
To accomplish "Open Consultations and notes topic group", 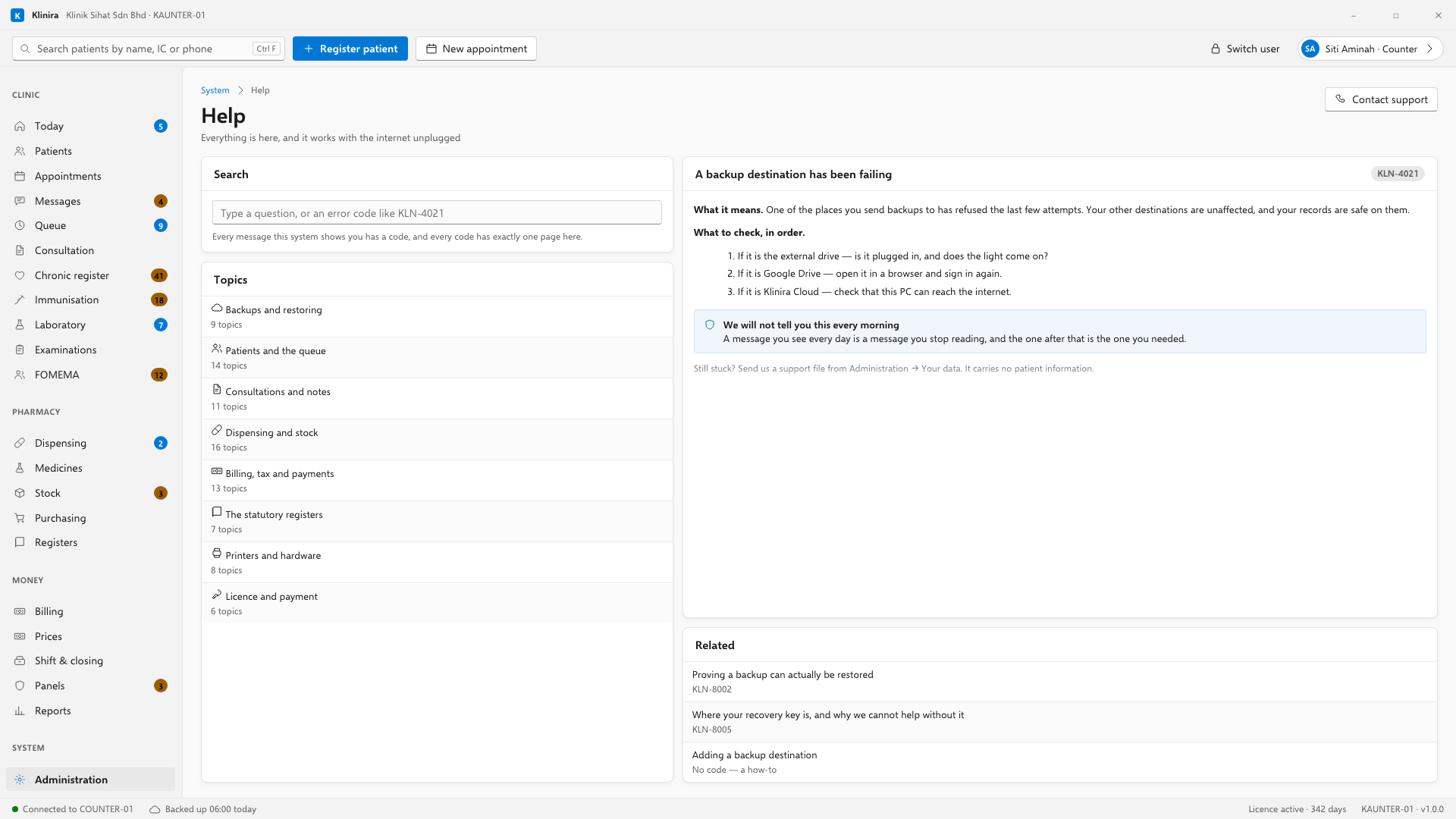I will click(x=437, y=398).
